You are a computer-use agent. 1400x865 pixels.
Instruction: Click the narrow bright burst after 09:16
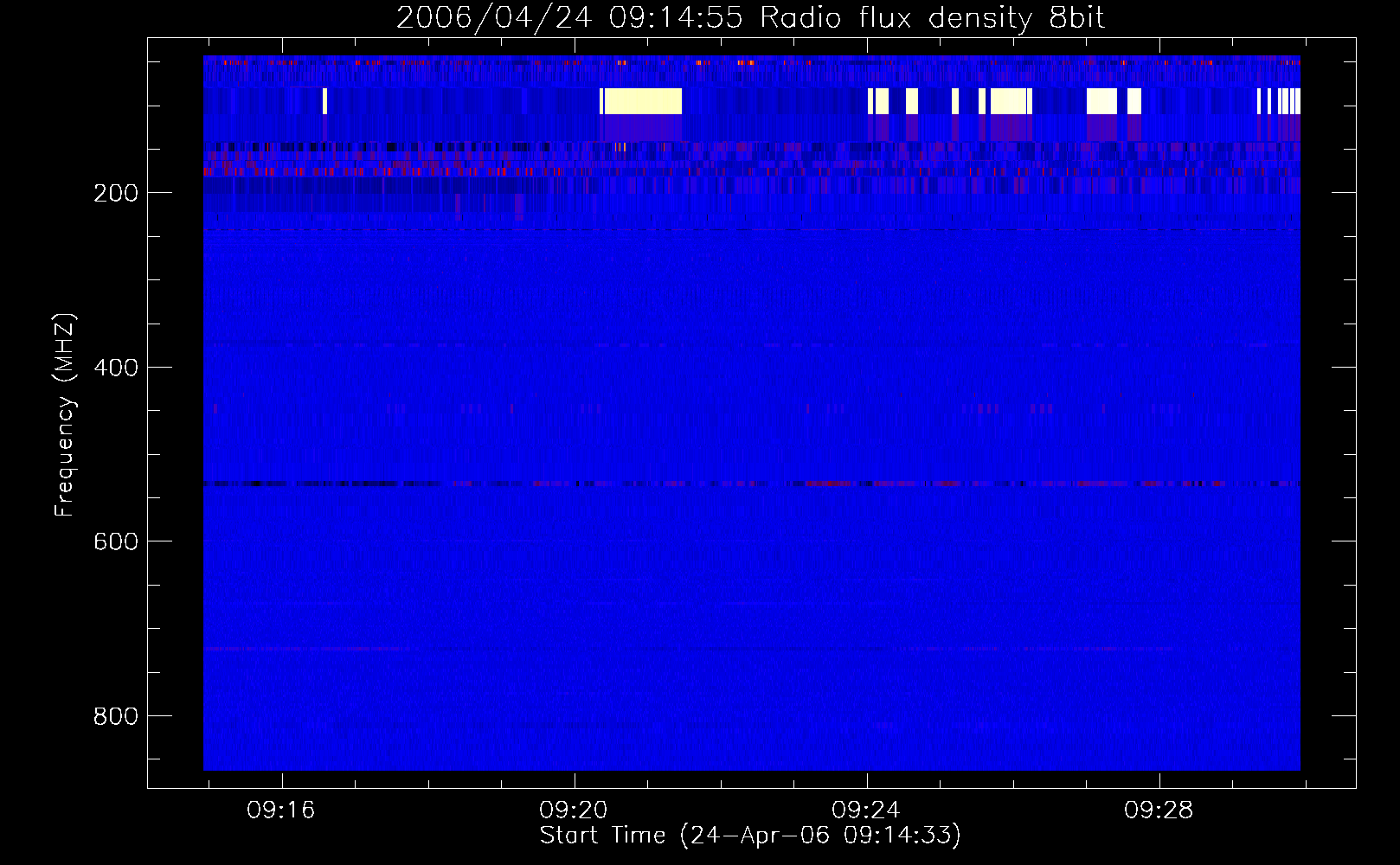[325, 101]
